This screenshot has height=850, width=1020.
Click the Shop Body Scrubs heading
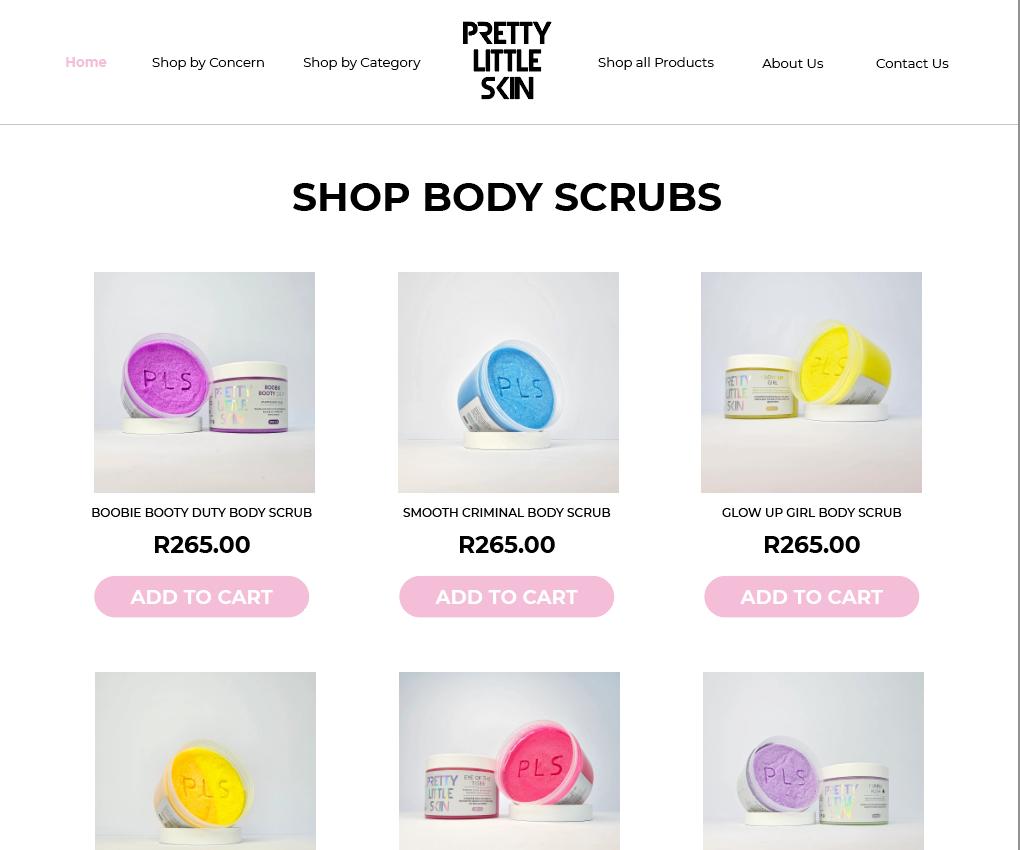tap(507, 197)
